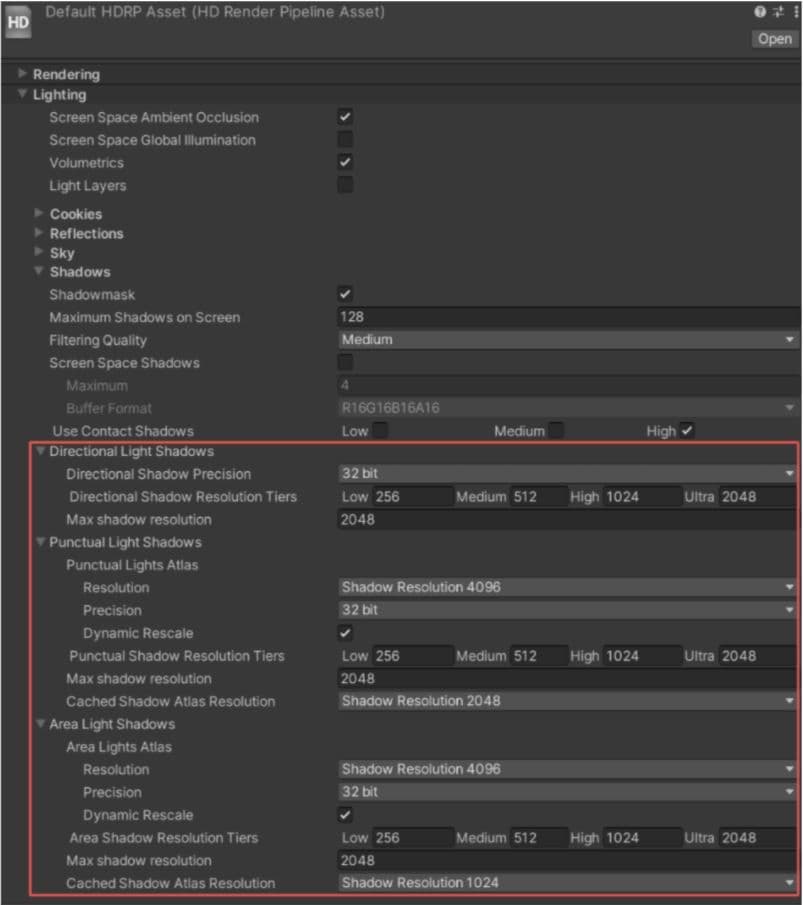The height and width of the screenshot is (905, 803).
Task: Click the preset selector icon
Action: tap(778, 12)
